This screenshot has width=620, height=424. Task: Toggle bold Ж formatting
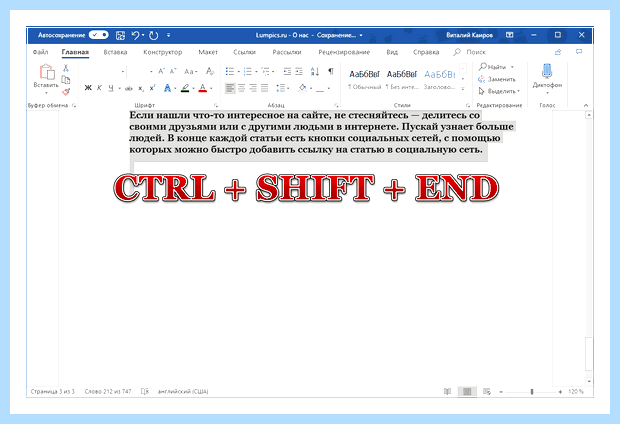(88, 88)
